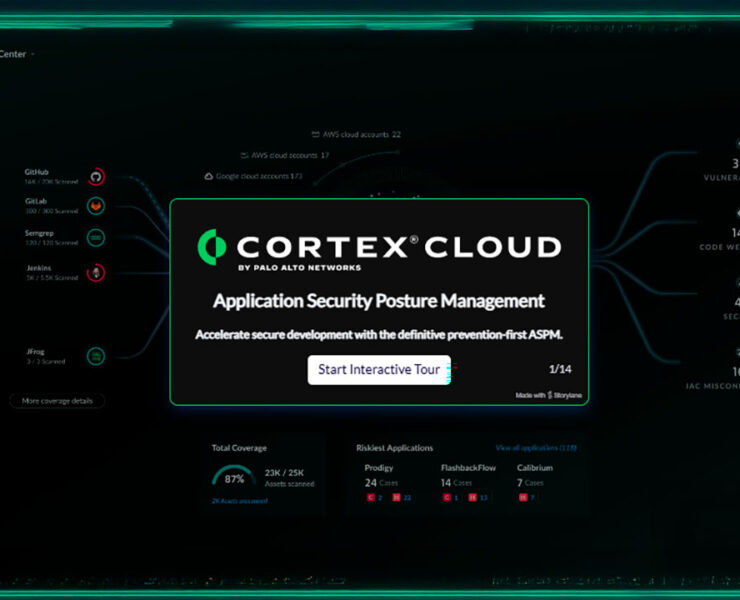This screenshot has width=740, height=600.
Task: Click the JFrog label text
Action: 35,352
